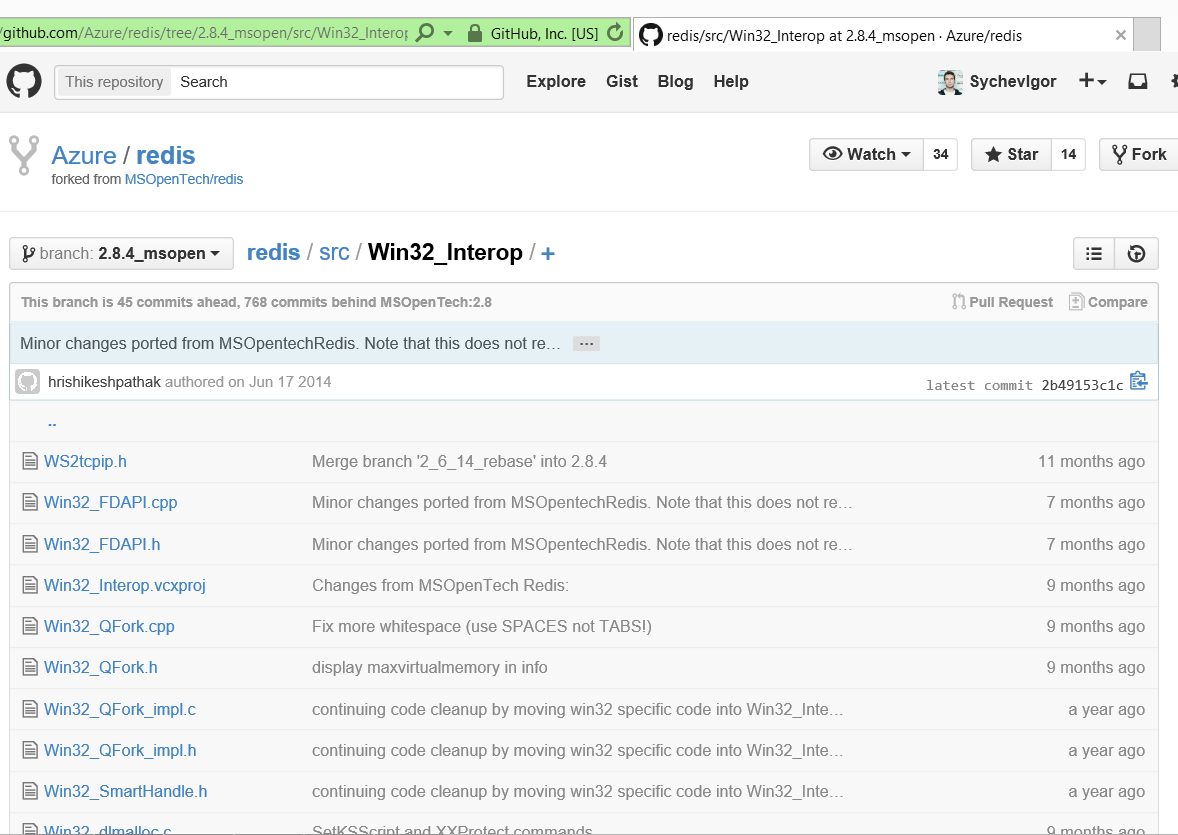The width and height of the screenshot is (1178, 835).
Task: Click Compare link
Action: point(1108,302)
